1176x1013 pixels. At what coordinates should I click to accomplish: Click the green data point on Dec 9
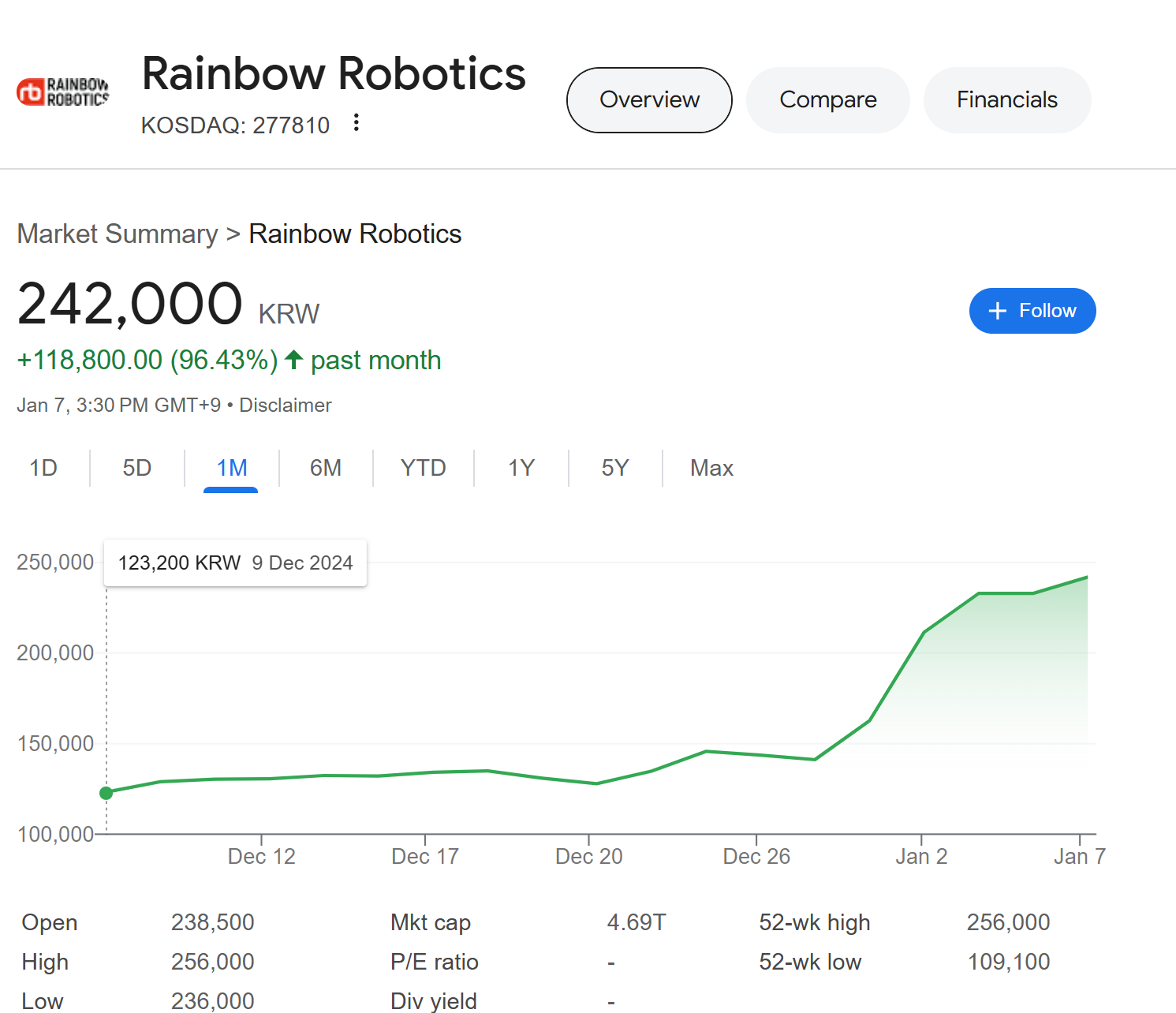pos(106,793)
